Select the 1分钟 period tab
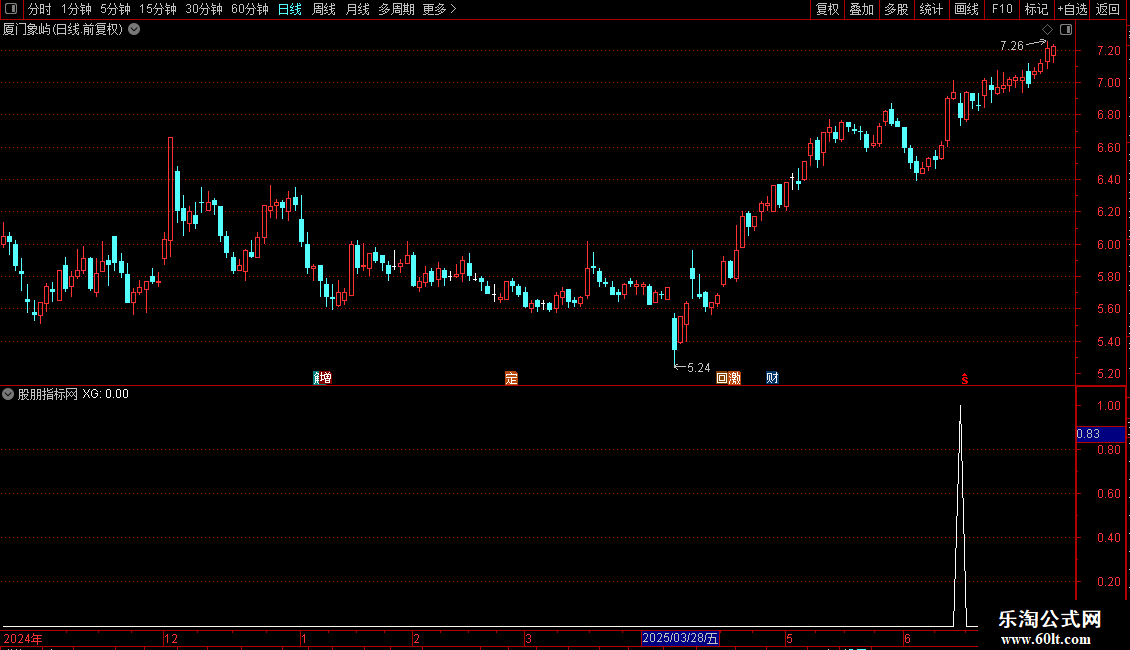 click(x=76, y=9)
